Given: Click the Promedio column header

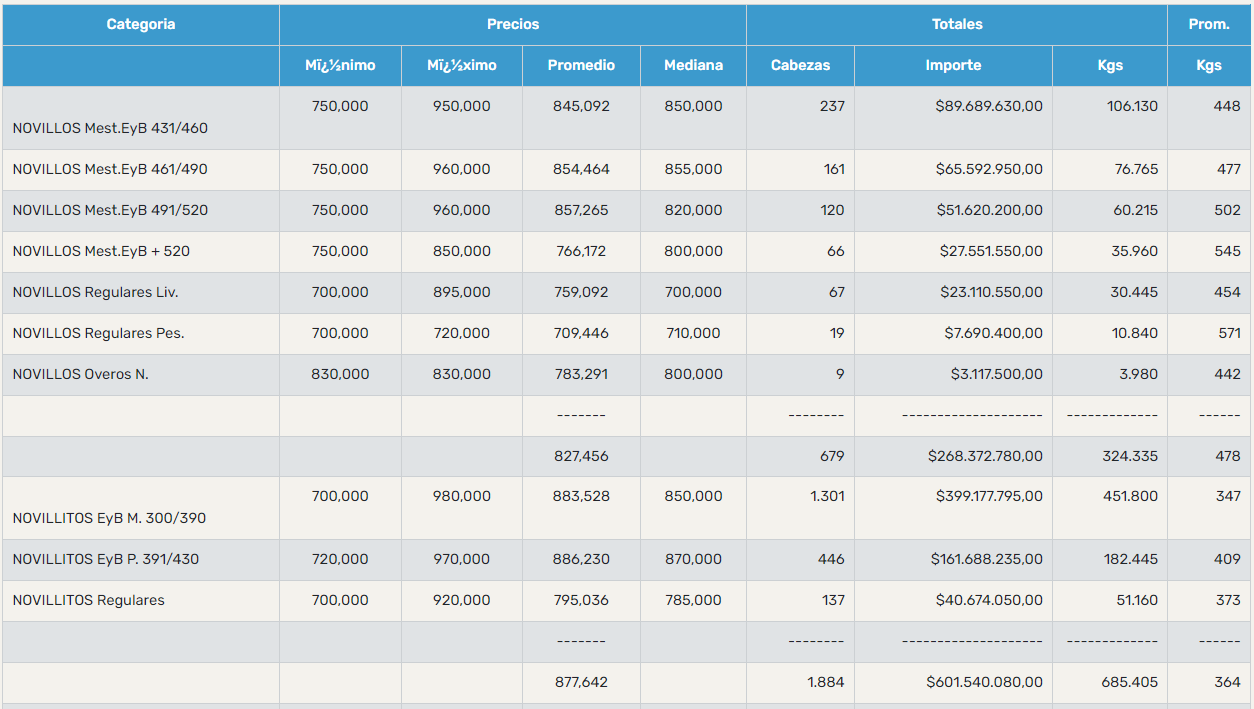Looking at the screenshot, I should pos(581,65).
